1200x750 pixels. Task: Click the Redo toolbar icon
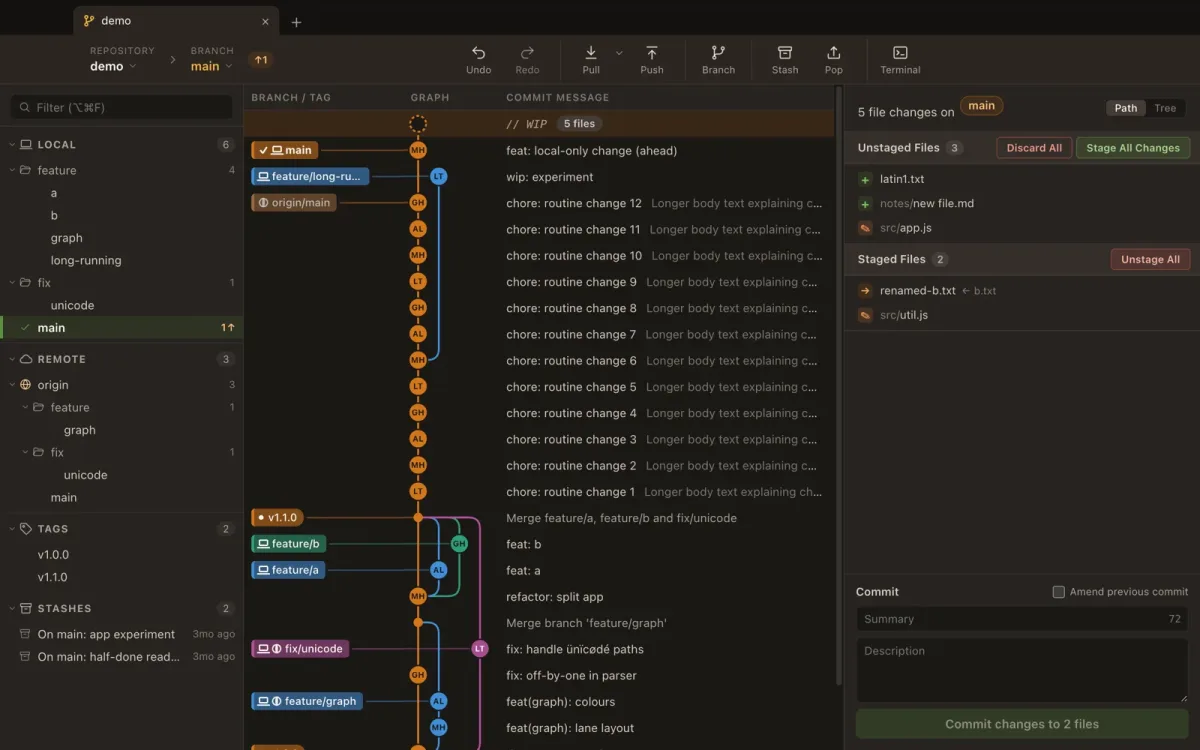click(527, 53)
